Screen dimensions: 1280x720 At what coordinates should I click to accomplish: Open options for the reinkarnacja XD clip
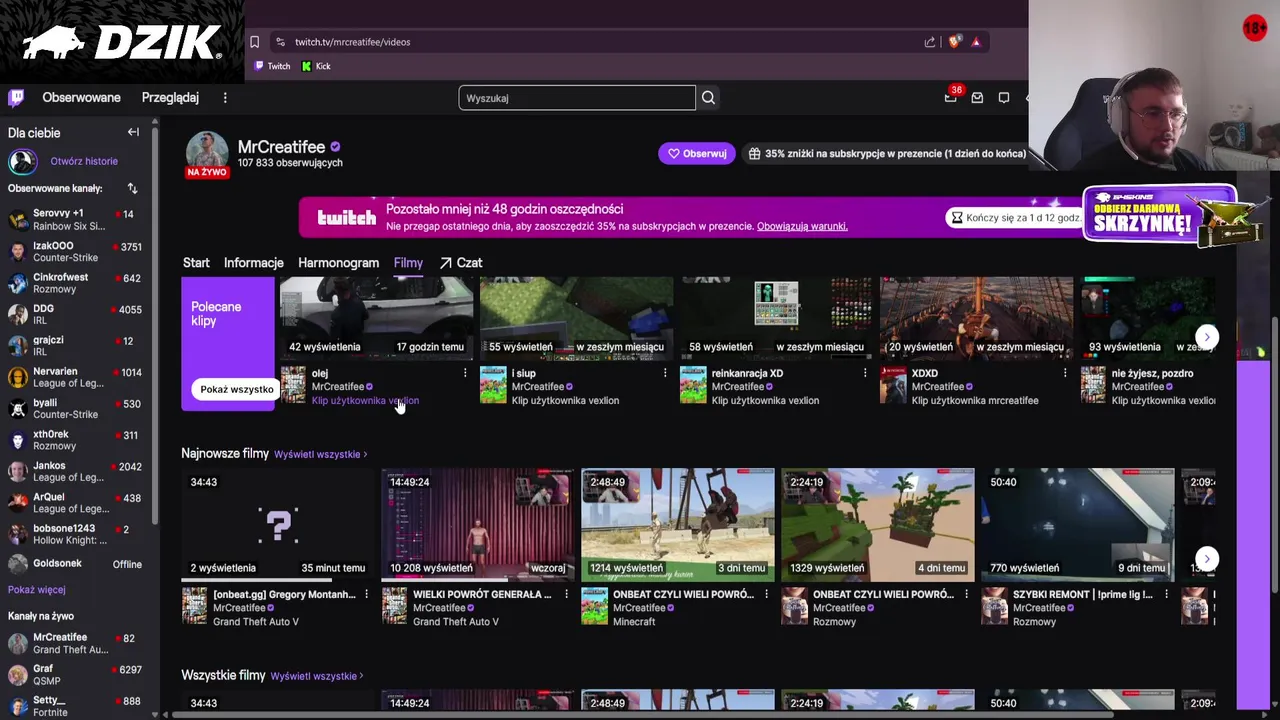865,373
